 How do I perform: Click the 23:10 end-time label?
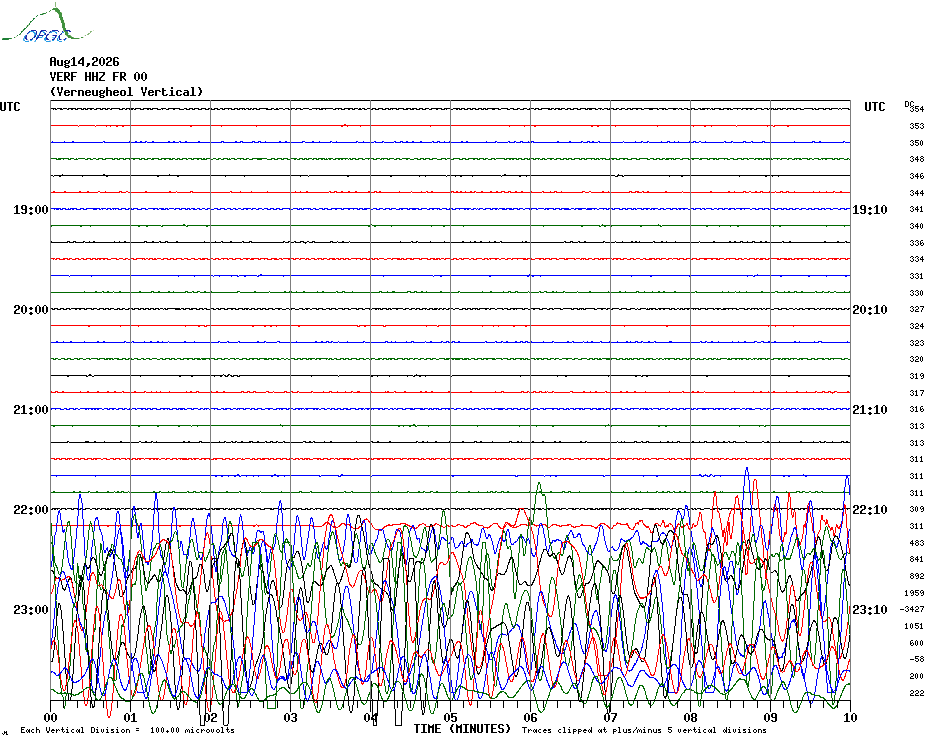(x=870, y=610)
